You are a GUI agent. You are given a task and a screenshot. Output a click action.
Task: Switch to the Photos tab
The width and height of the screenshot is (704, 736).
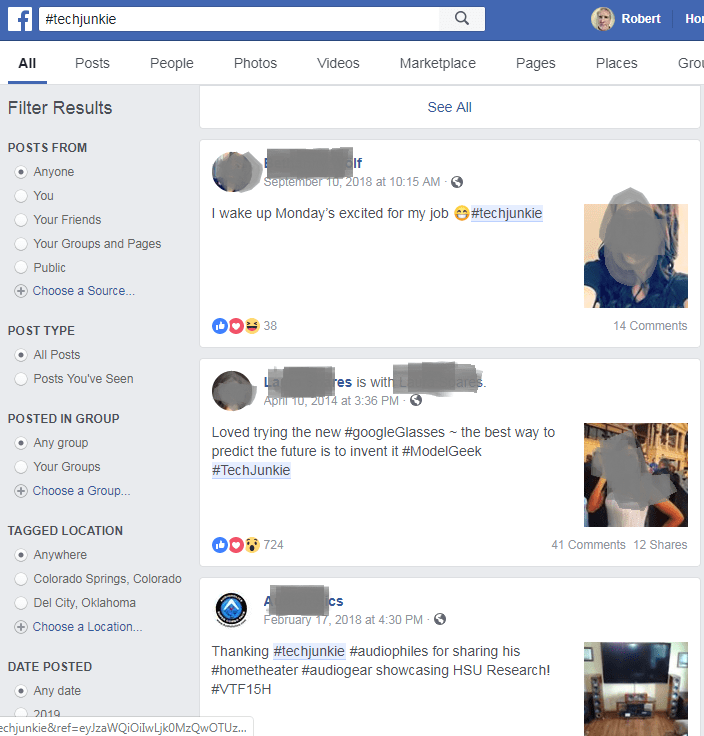pyautogui.click(x=255, y=63)
